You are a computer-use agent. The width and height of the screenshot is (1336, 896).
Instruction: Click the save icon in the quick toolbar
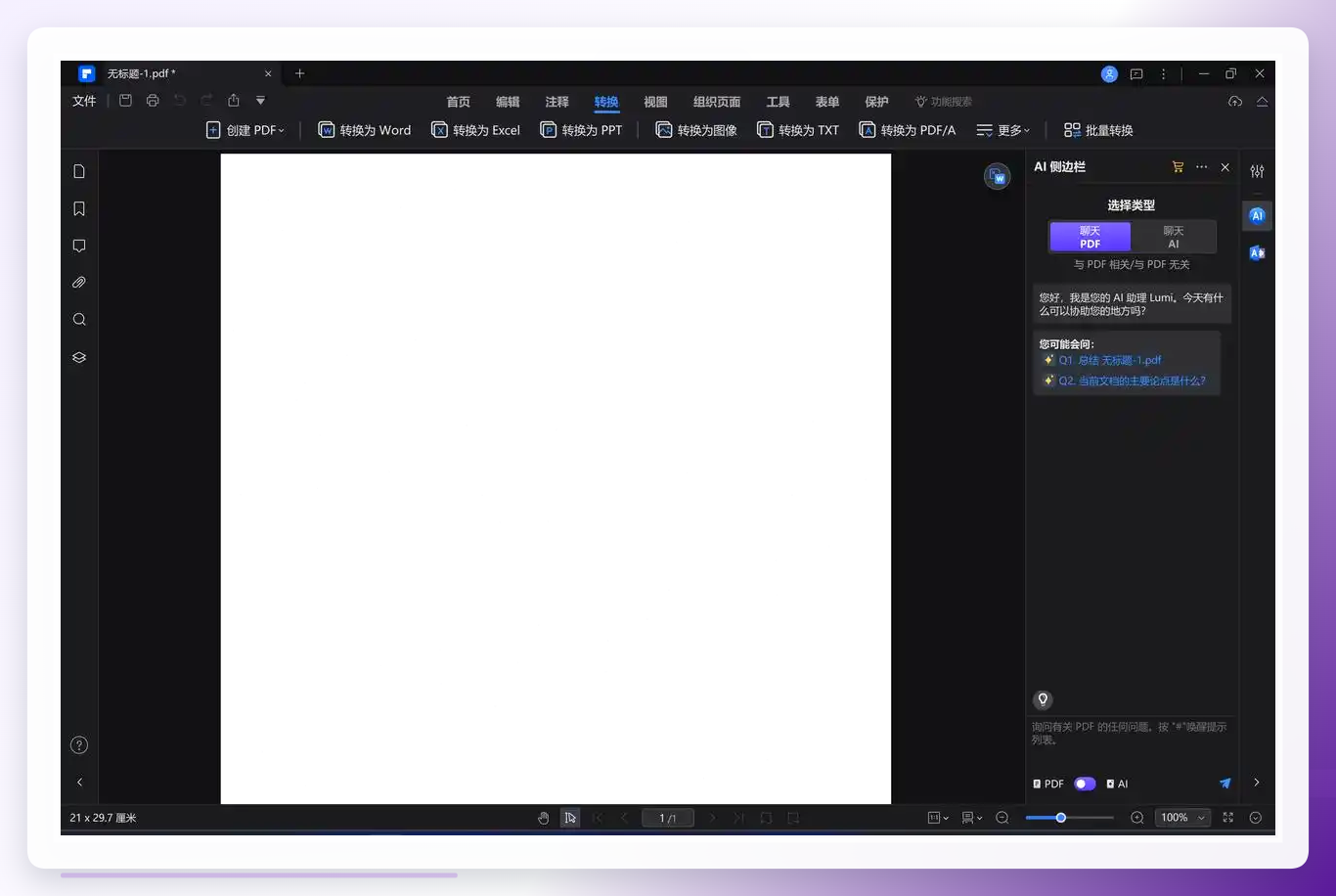(x=125, y=101)
